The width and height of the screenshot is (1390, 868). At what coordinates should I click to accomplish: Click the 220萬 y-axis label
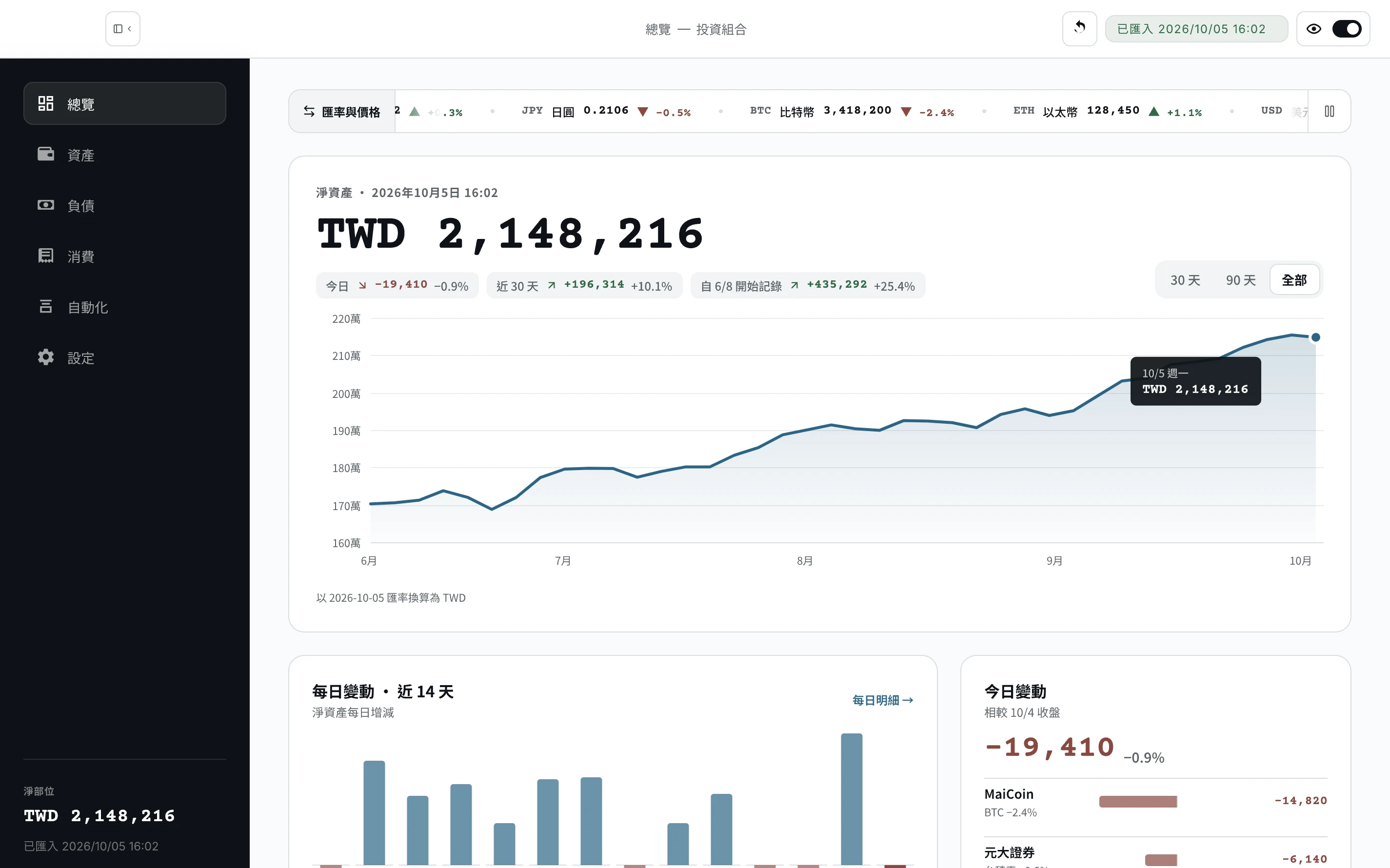point(346,318)
